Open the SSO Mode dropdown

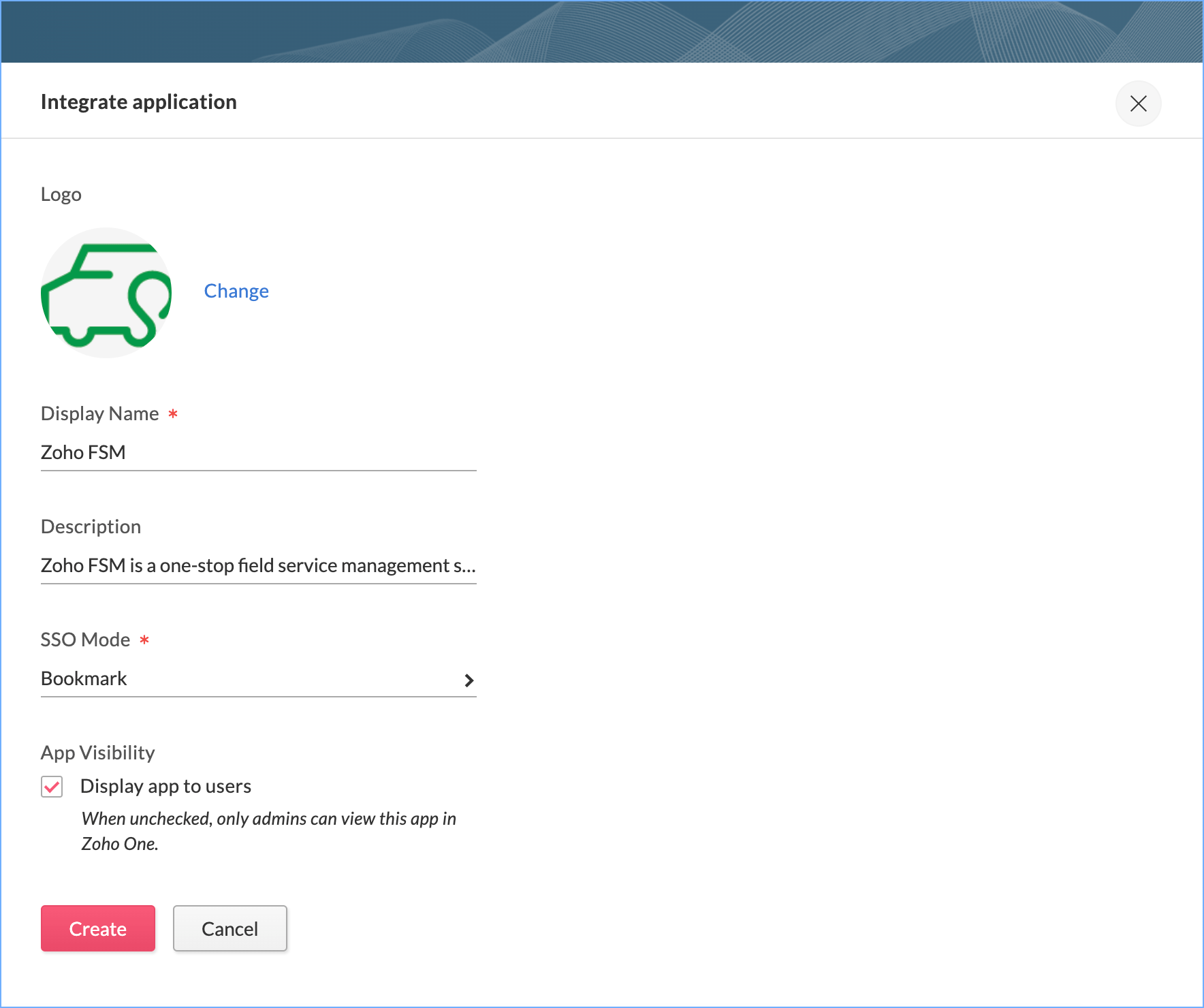[259, 679]
